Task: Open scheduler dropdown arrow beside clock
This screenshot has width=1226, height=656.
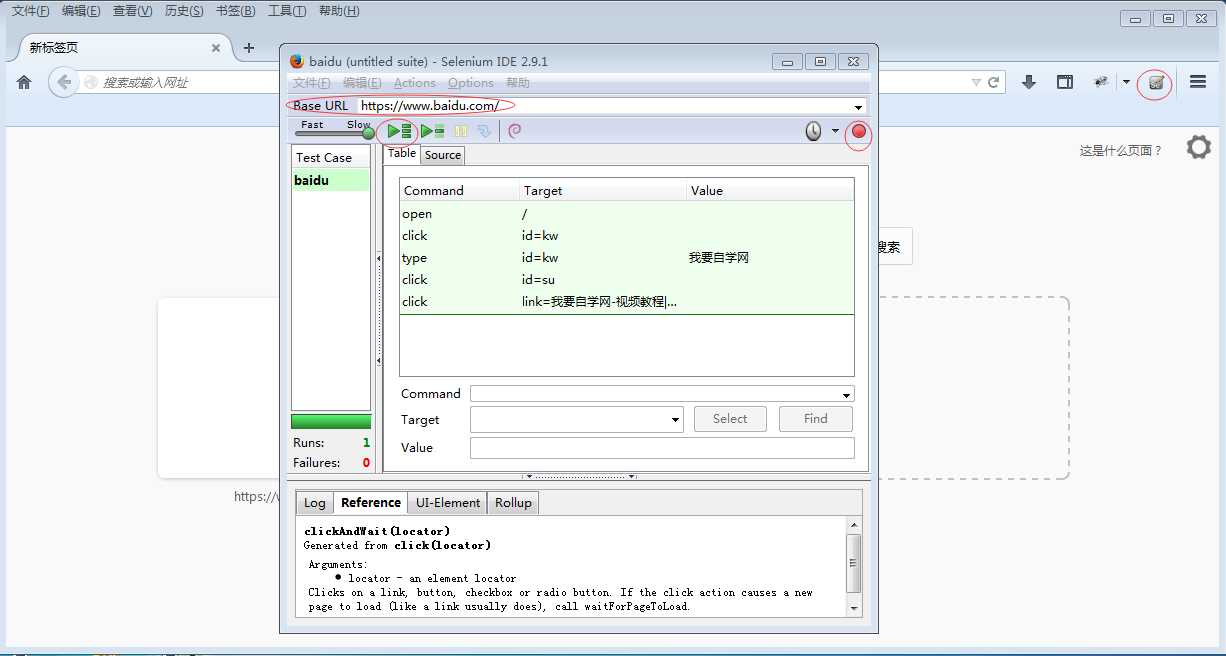Action: click(x=835, y=131)
